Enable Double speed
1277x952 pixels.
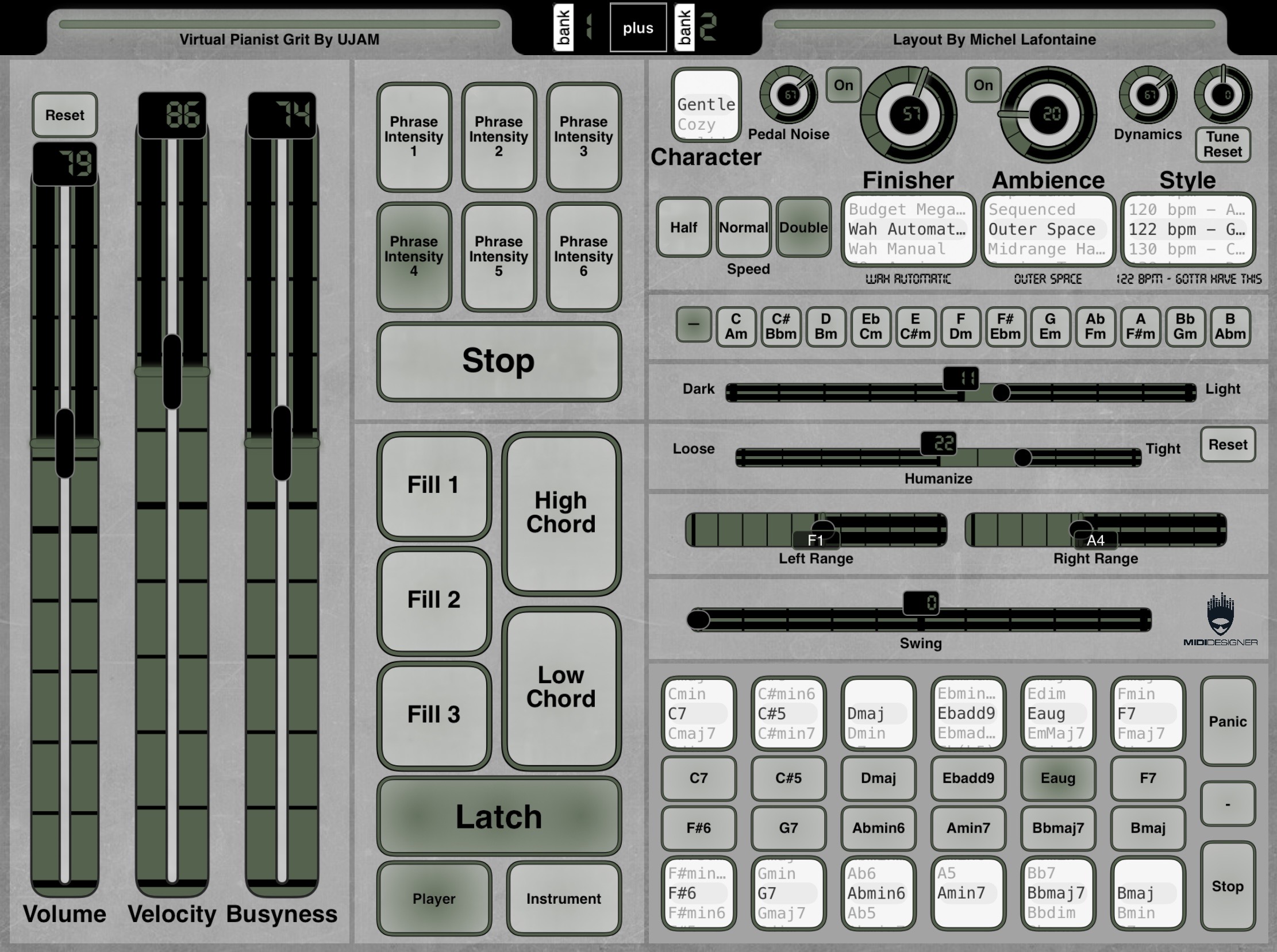803,227
